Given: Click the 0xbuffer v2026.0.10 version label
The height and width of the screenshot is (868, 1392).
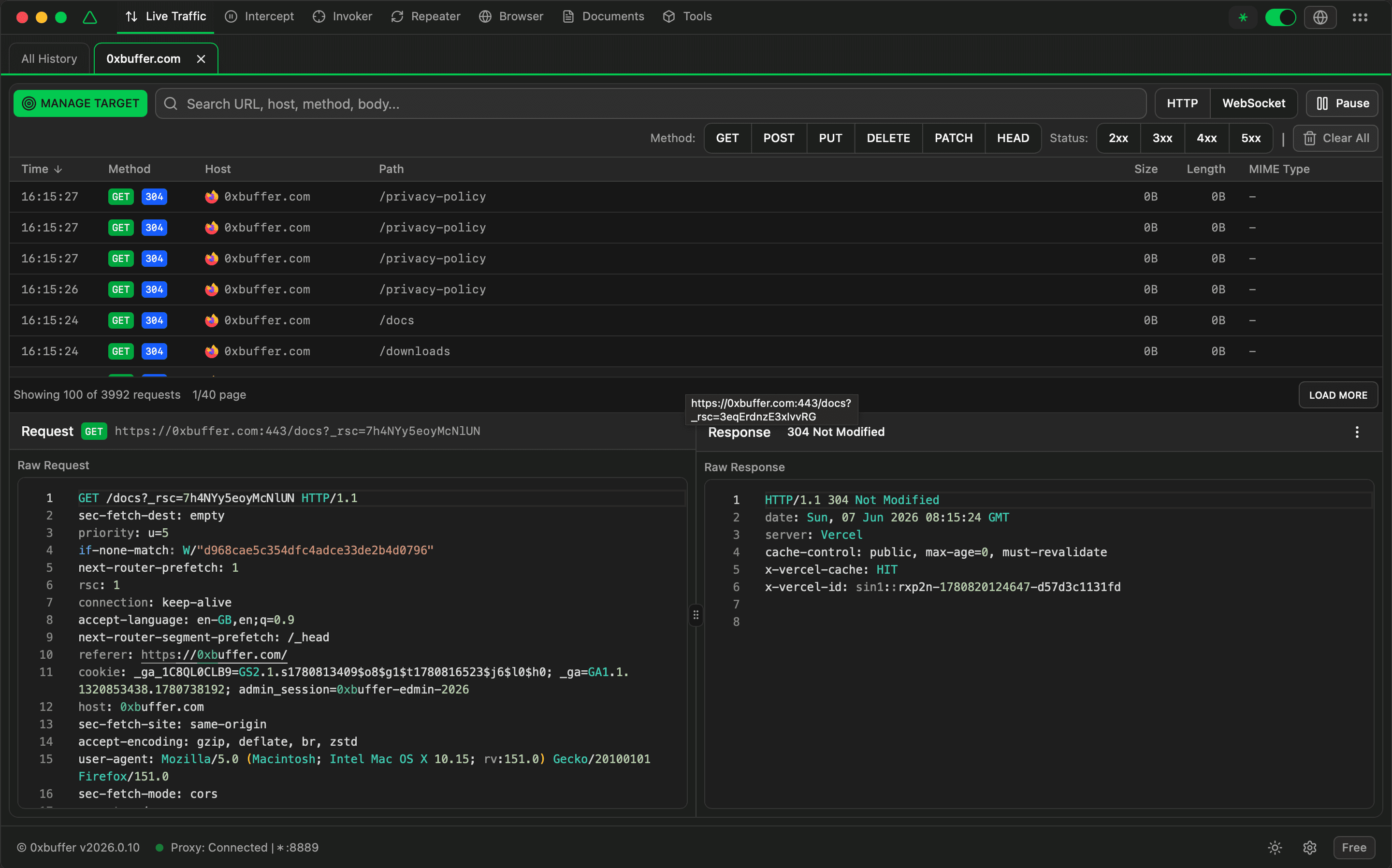Looking at the screenshot, I should click(78, 847).
